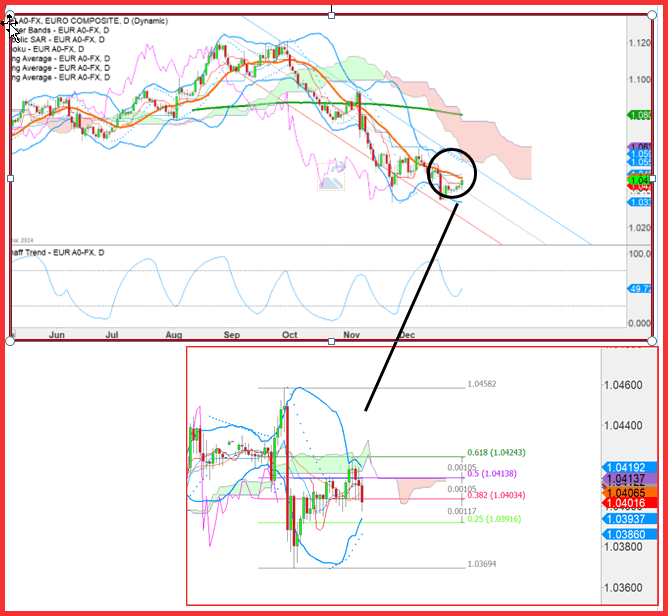Click the Jul label on time axis

112,335
